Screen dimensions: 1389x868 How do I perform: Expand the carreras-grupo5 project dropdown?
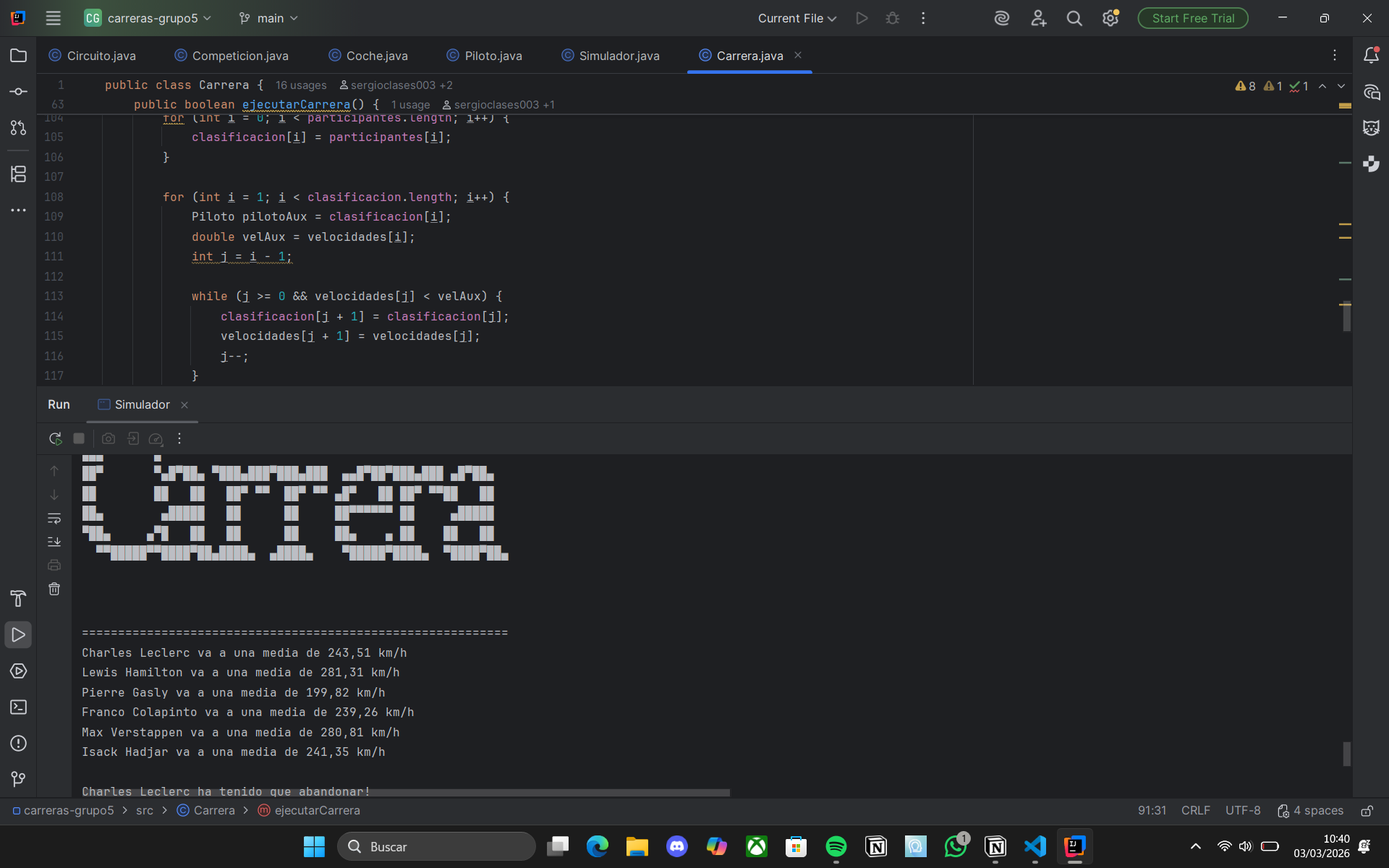click(x=151, y=18)
